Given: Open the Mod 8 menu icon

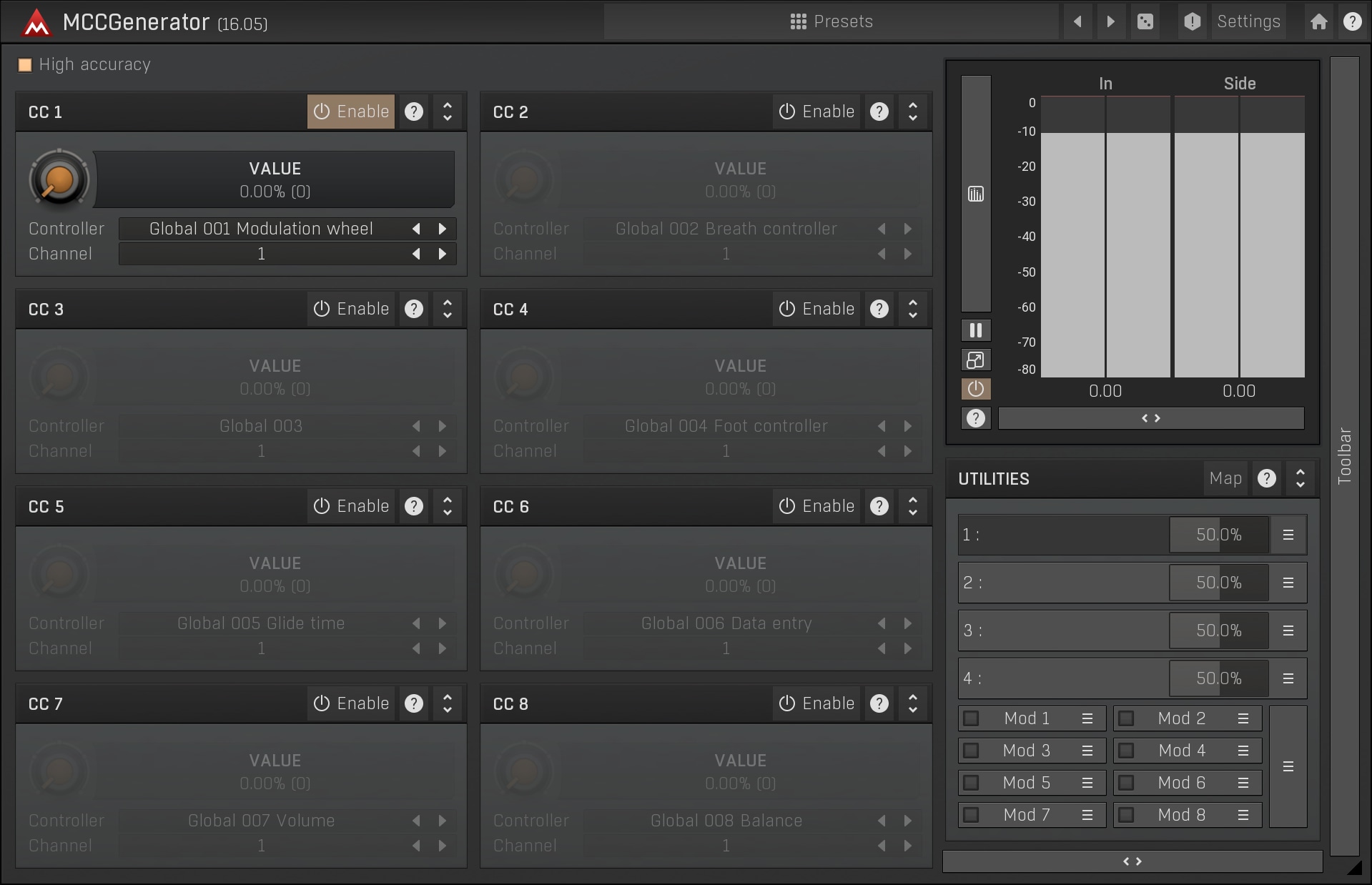Looking at the screenshot, I should [x=1243, y=815].
